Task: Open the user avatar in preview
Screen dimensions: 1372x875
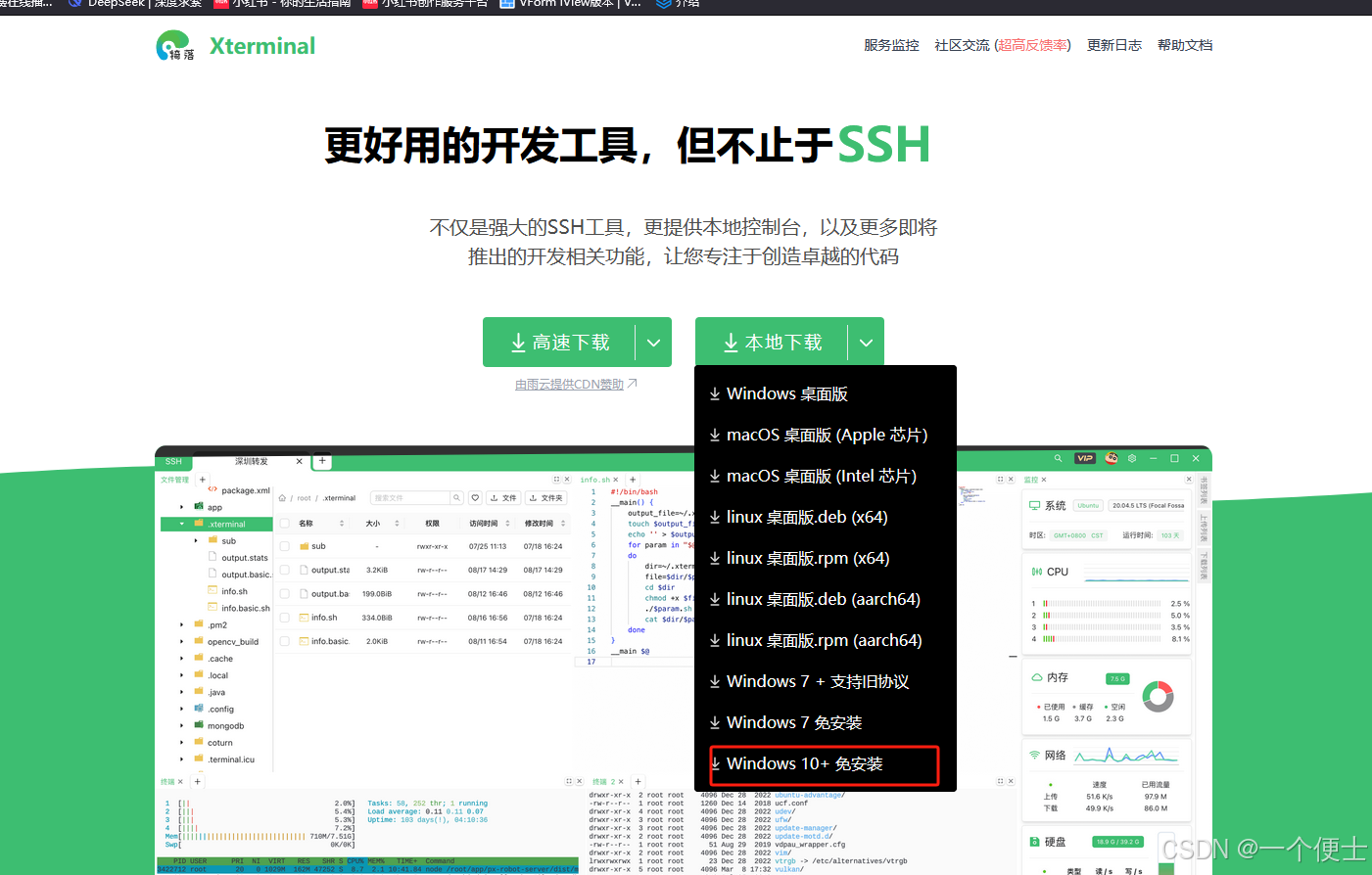Action: point(1112,458)
